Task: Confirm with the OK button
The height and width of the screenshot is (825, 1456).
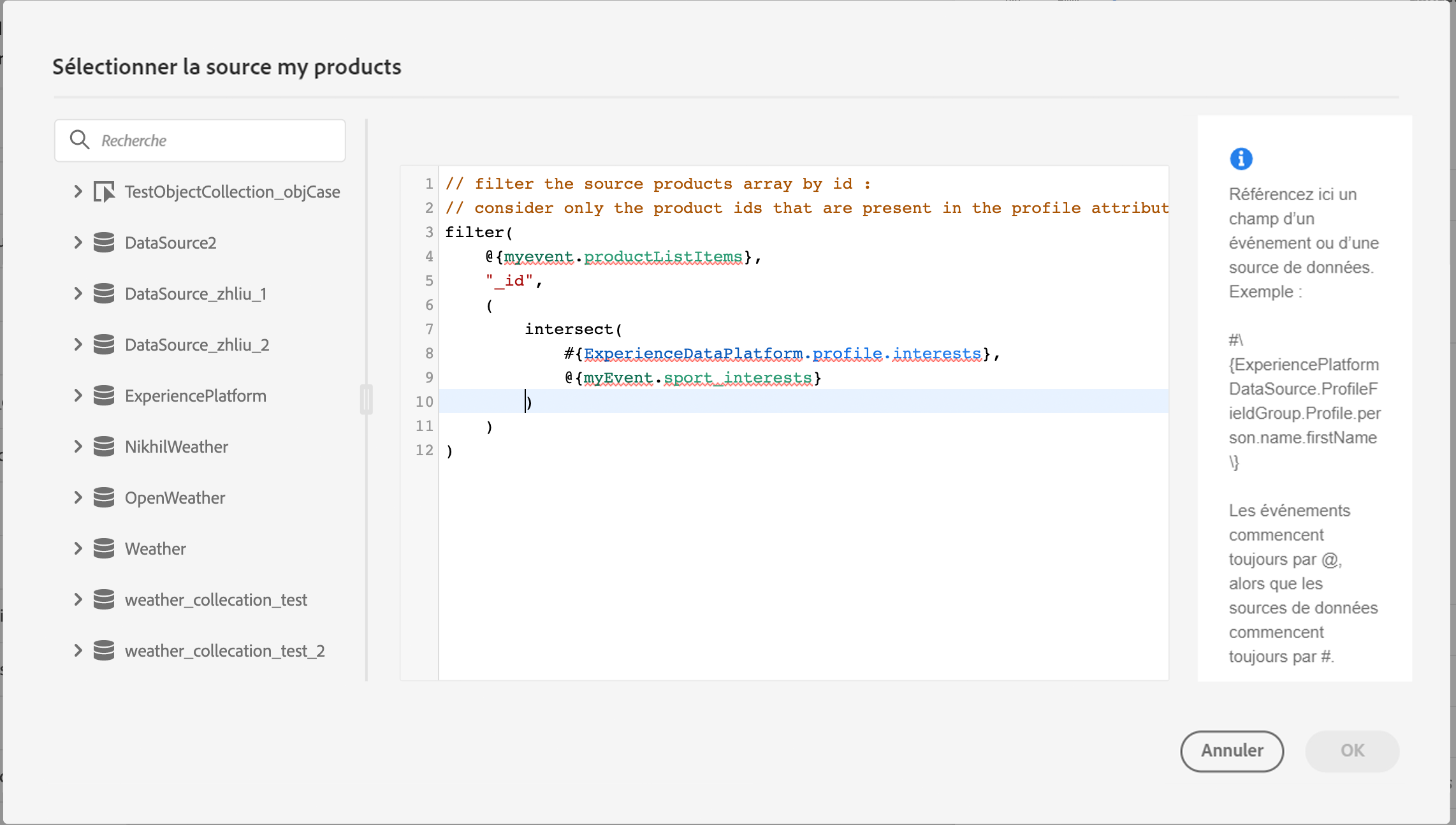Action: pos(1351,750)
